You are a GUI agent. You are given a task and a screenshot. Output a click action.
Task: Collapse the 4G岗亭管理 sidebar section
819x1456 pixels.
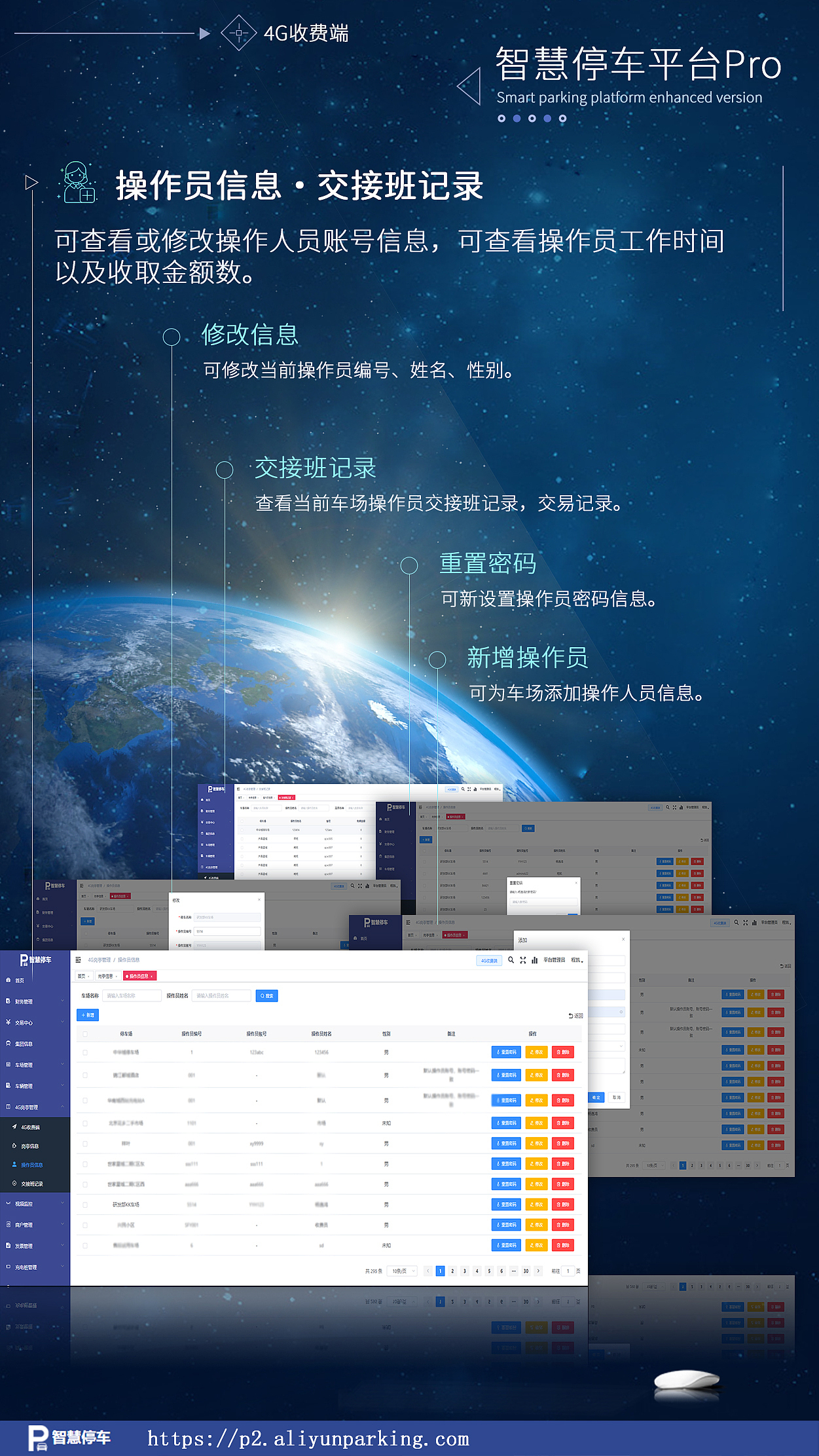(35, 1107)
